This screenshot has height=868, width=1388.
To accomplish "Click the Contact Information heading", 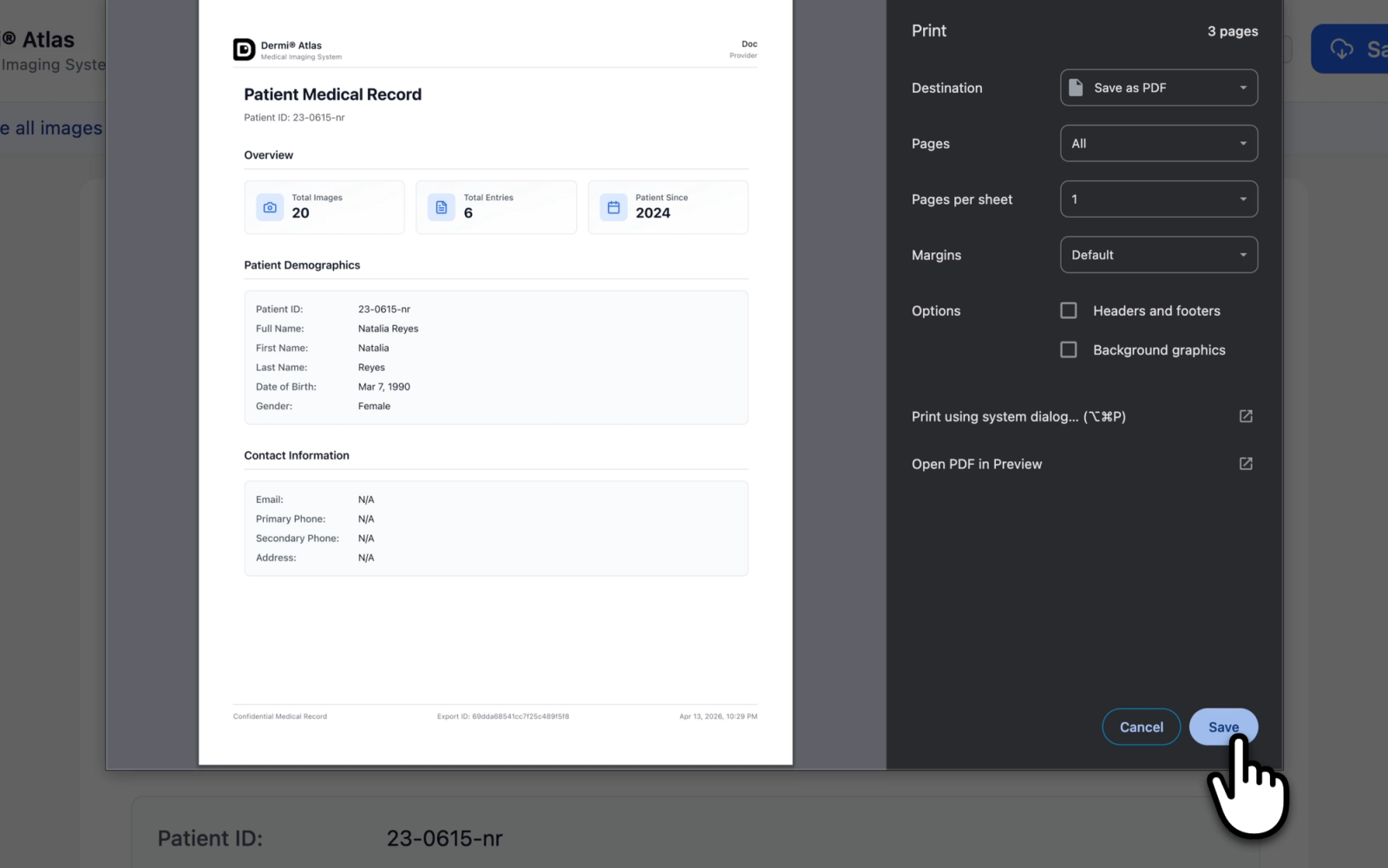I will tap(297, 455).
